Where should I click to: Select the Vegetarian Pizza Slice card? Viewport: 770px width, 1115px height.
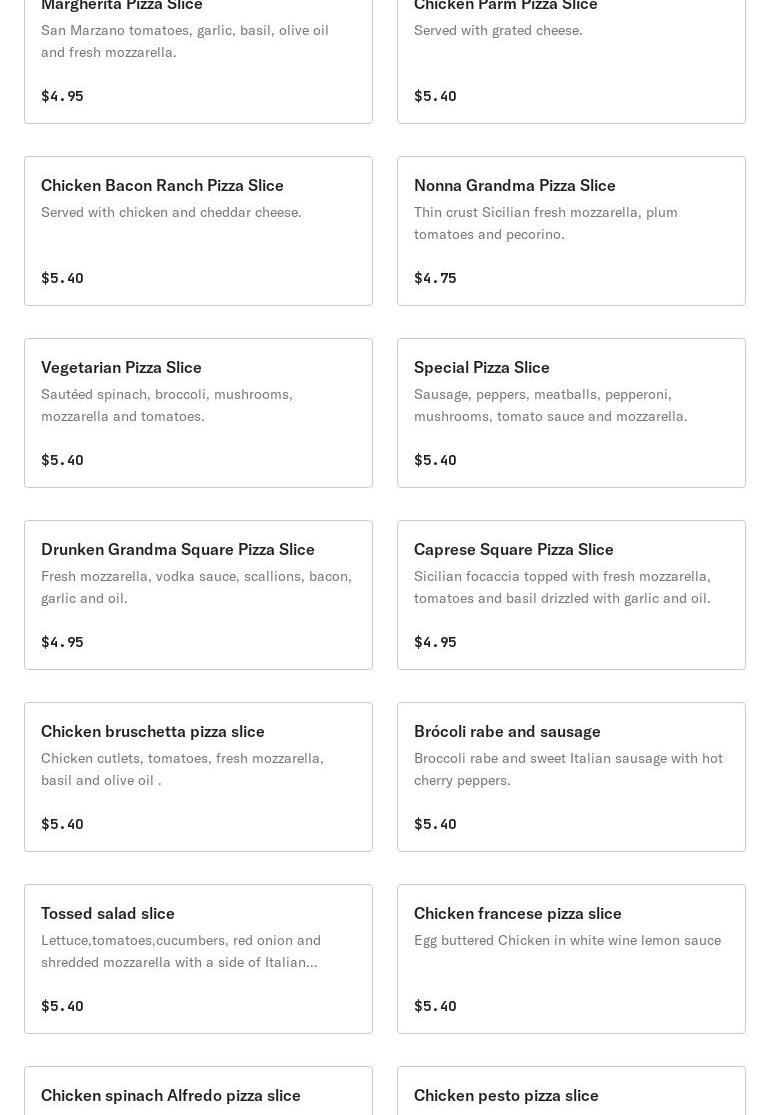pos(198,413)
